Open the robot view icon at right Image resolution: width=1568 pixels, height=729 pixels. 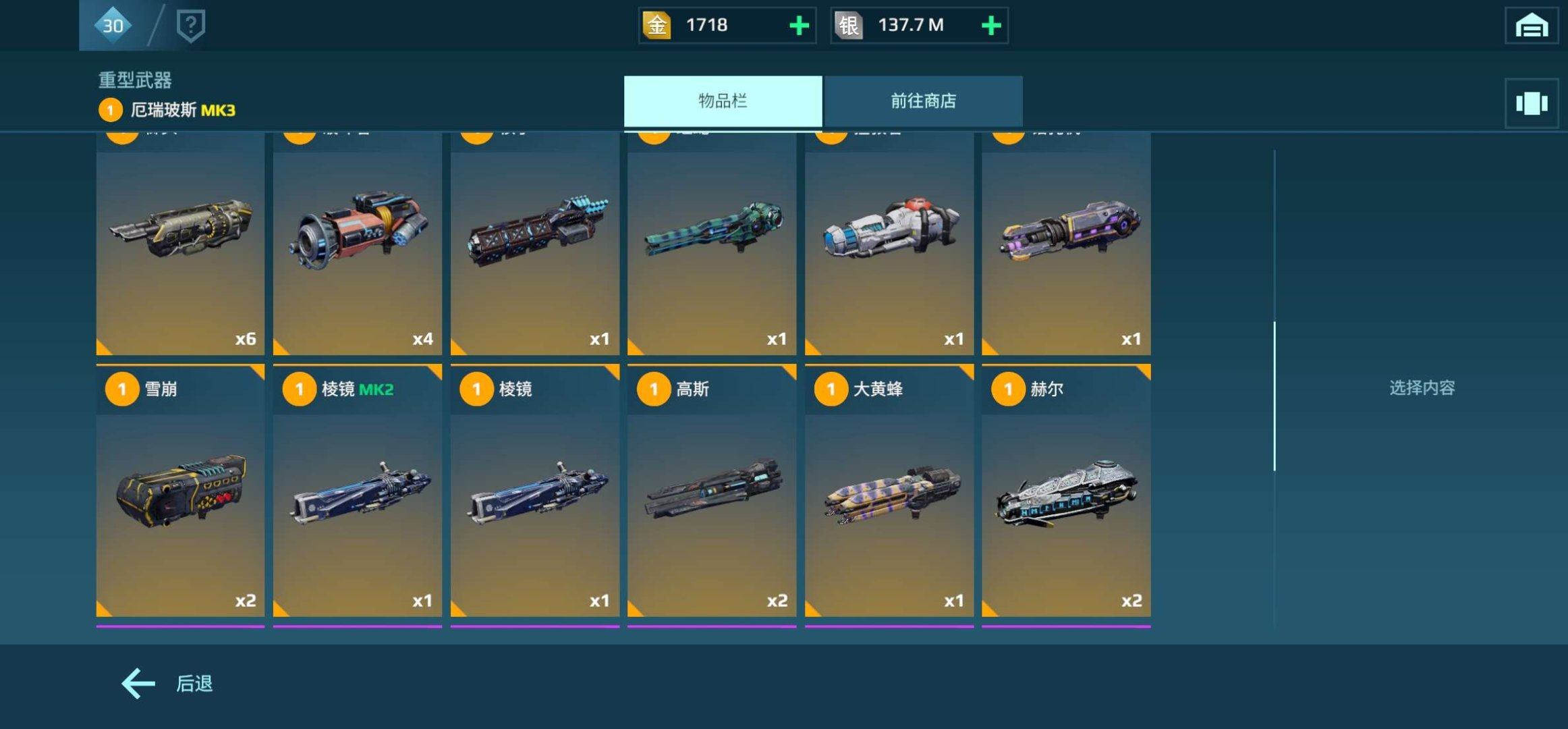[1532, 103]
